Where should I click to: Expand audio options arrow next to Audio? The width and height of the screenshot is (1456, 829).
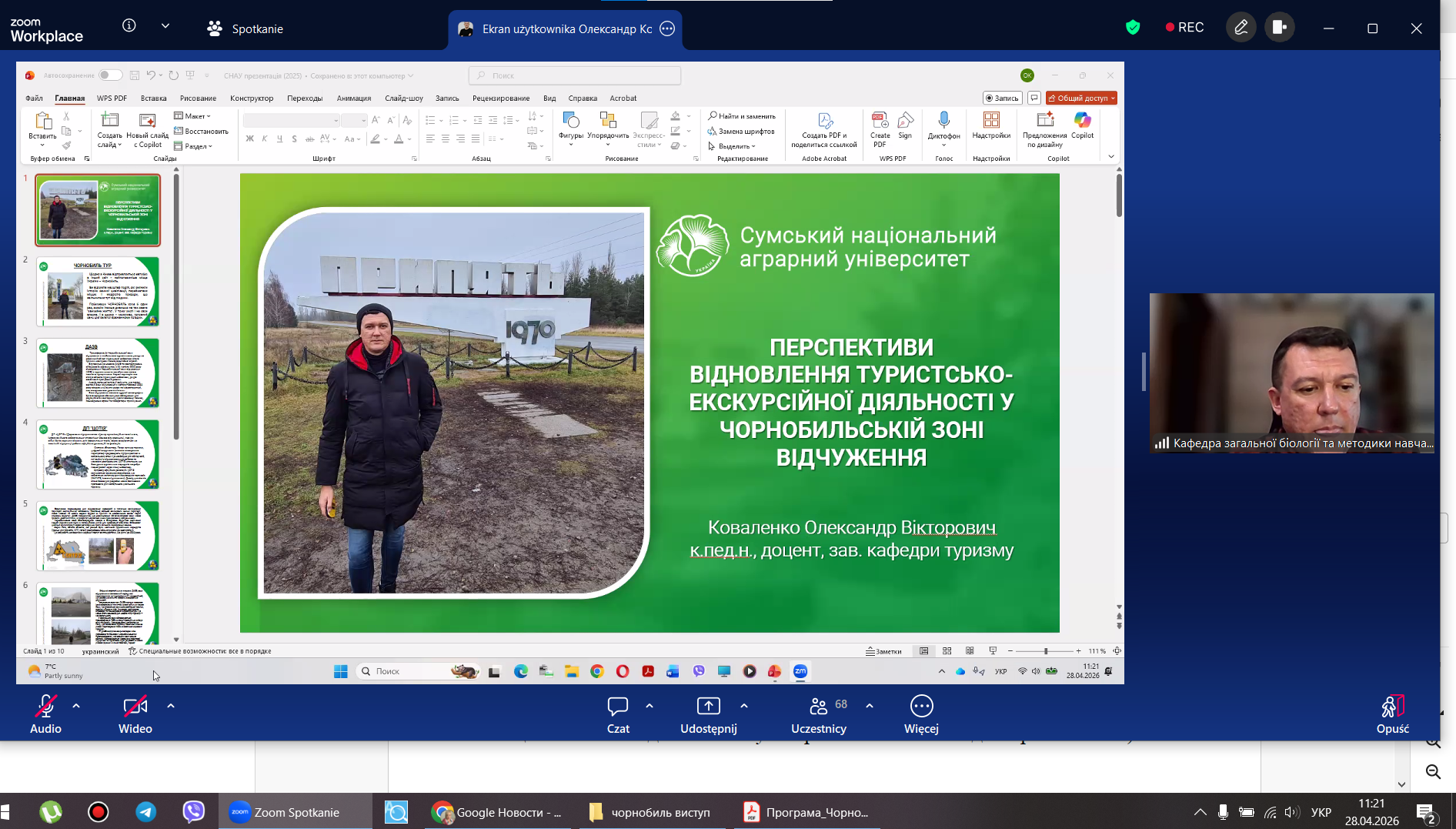pyautogui.click(x=76, y=705)
